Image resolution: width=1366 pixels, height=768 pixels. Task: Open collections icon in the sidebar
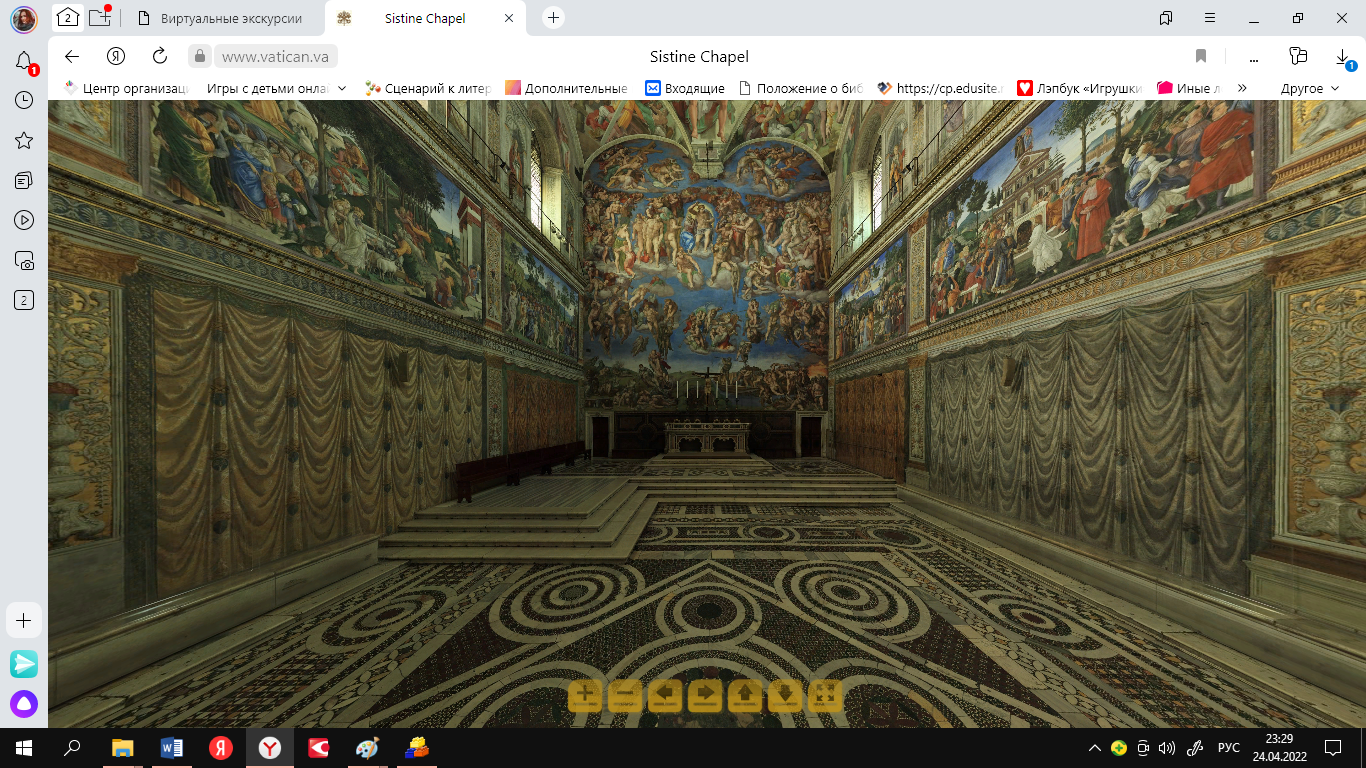pos(24,180)
